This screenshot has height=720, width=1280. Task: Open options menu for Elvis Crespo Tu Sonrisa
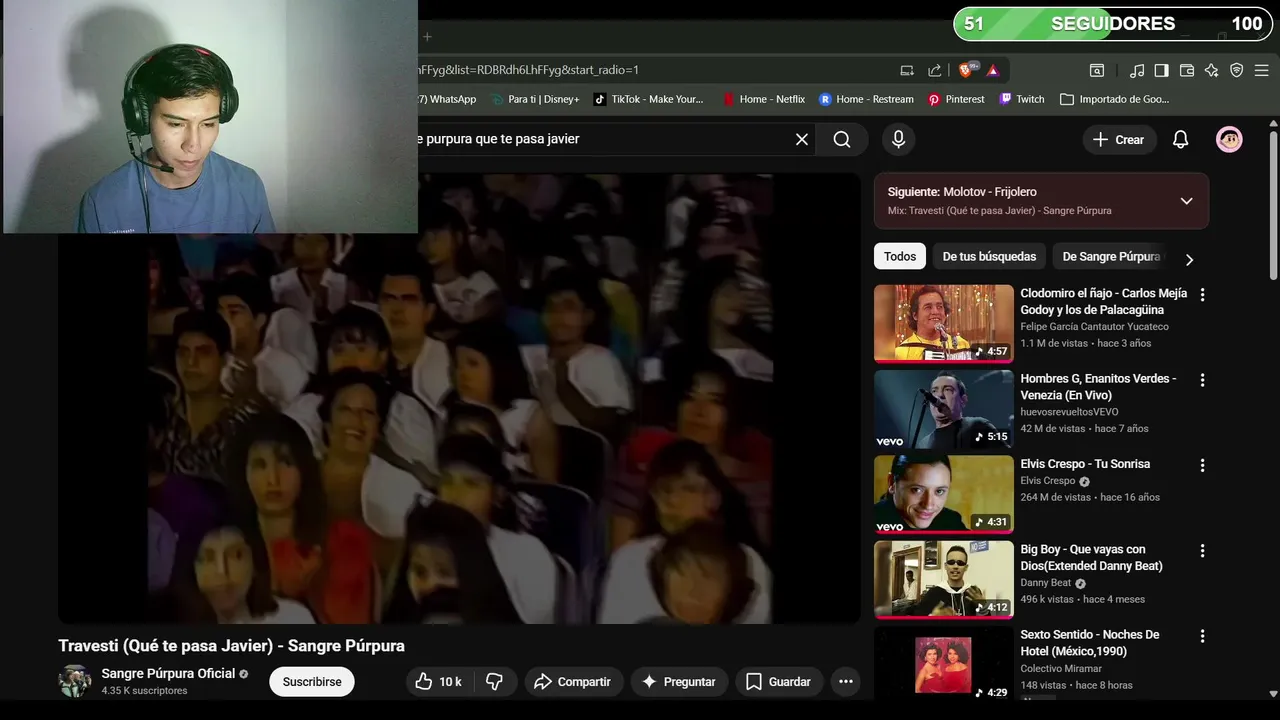click(x=1202, y=465)
